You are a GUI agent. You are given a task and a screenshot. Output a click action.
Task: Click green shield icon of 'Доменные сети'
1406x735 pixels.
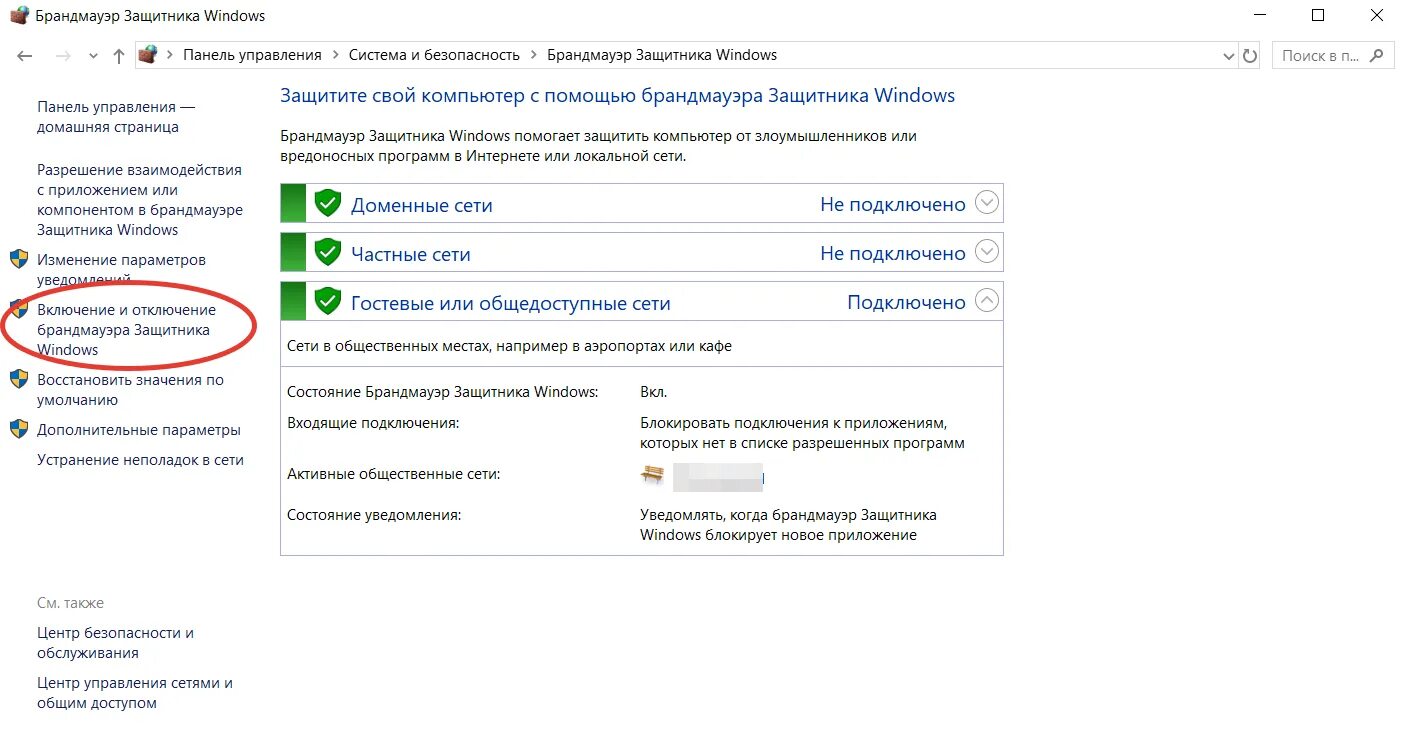pos(327,203)
